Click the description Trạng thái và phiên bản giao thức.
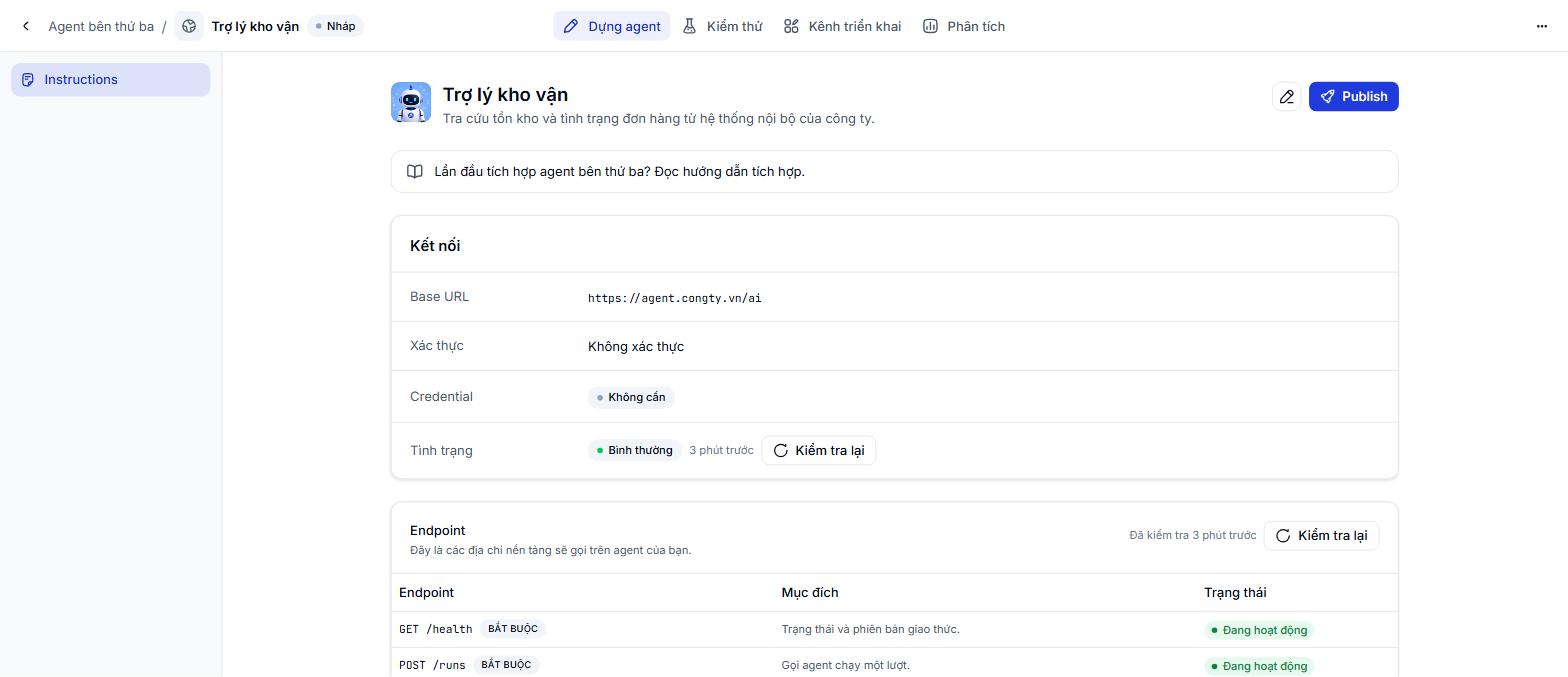This screenshot has width=1568, height=677. 870,629
